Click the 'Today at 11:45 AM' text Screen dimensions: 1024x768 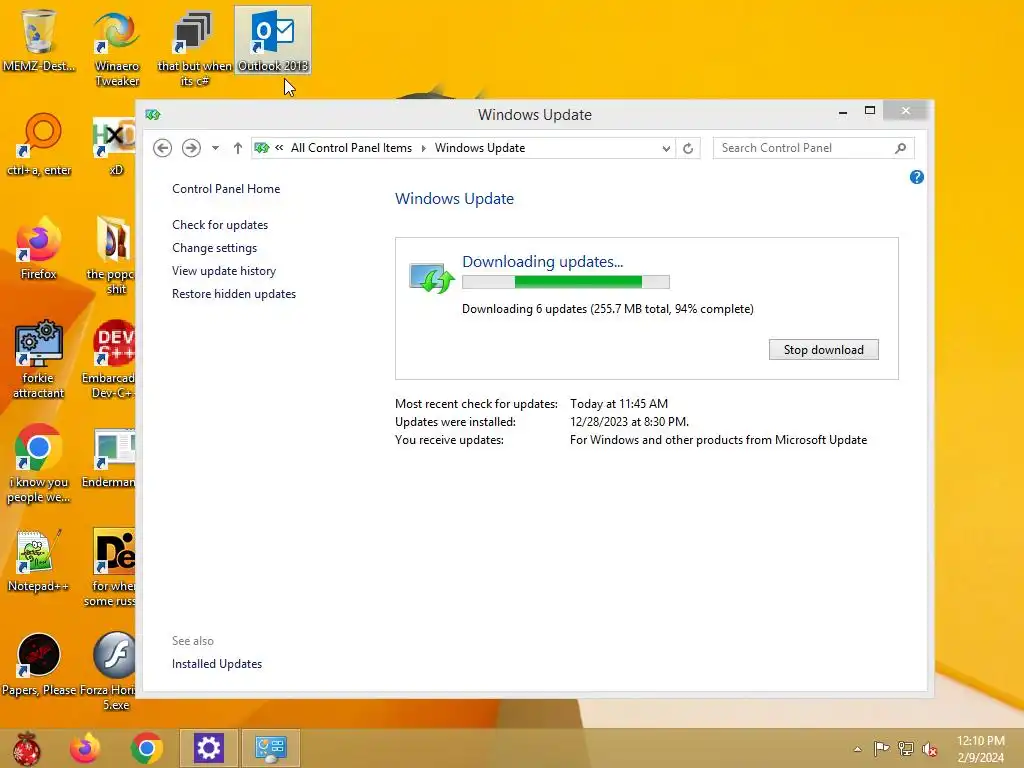pyautogui.click(x=618, y=404)
